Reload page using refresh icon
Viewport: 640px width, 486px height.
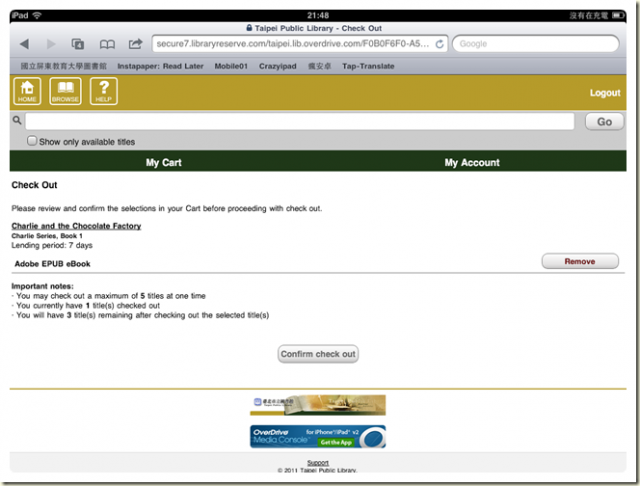439,44
